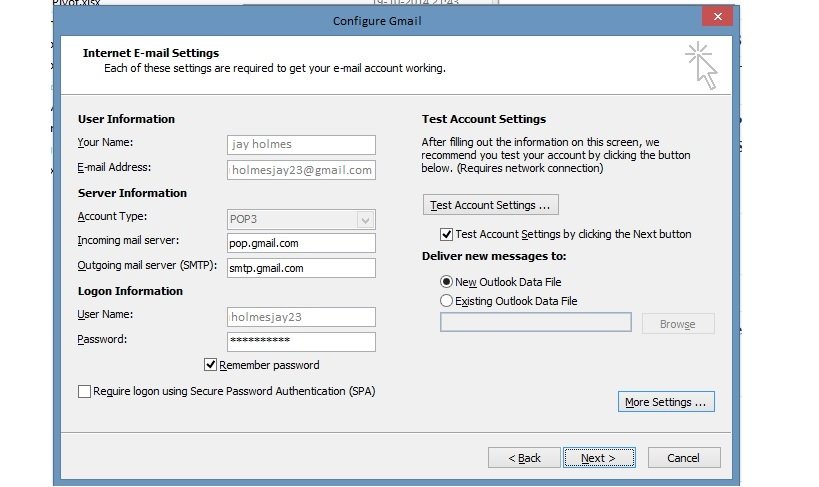Cancel the account setup
819x487 pixels.
pyautogui.click(x=684, y=458)
